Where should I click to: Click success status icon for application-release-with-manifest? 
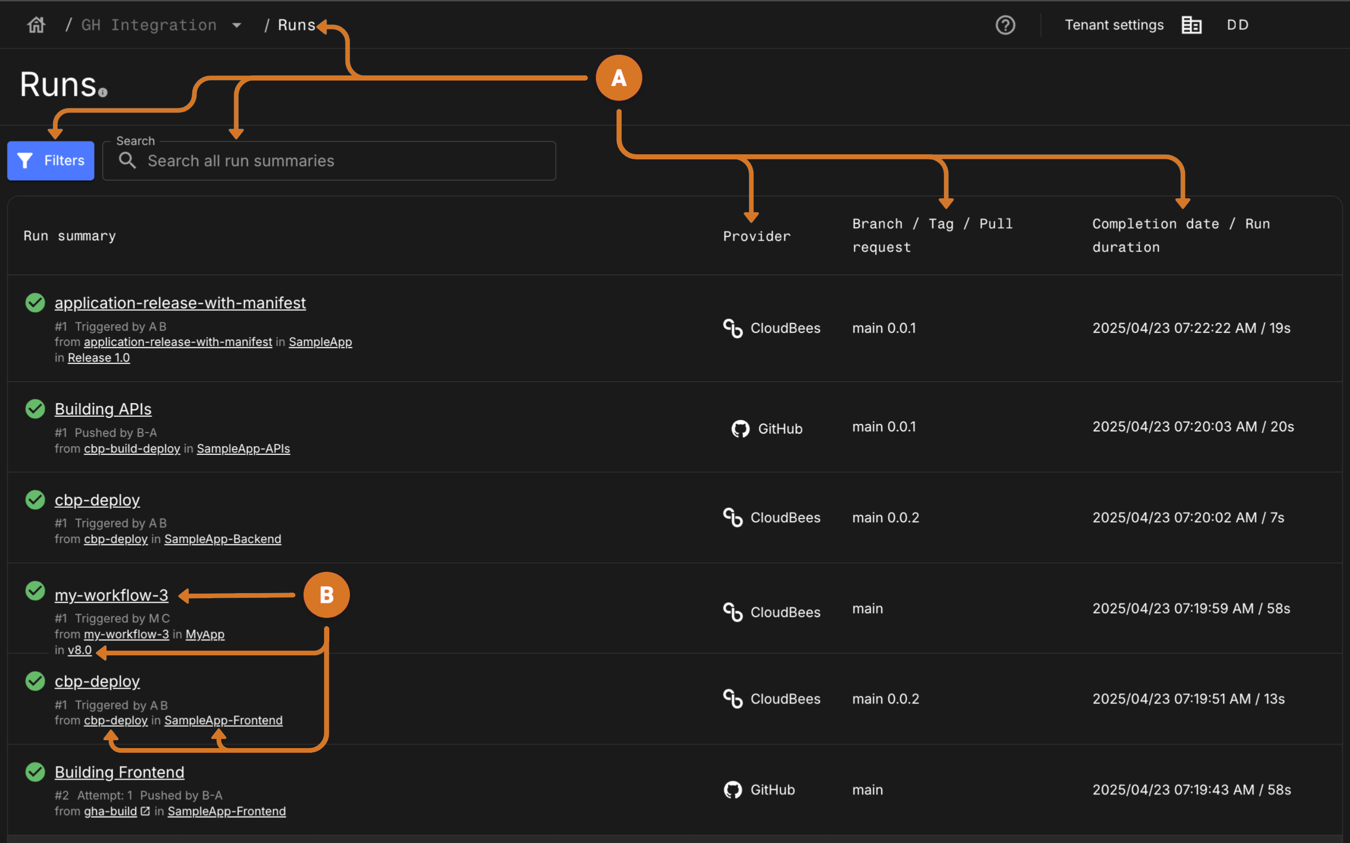35,302
